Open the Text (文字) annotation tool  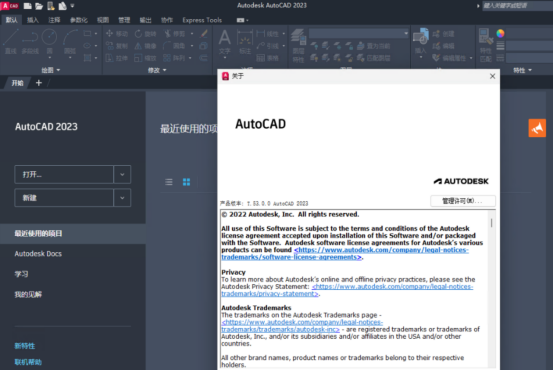pyautogui.click(x=224, y=42)
